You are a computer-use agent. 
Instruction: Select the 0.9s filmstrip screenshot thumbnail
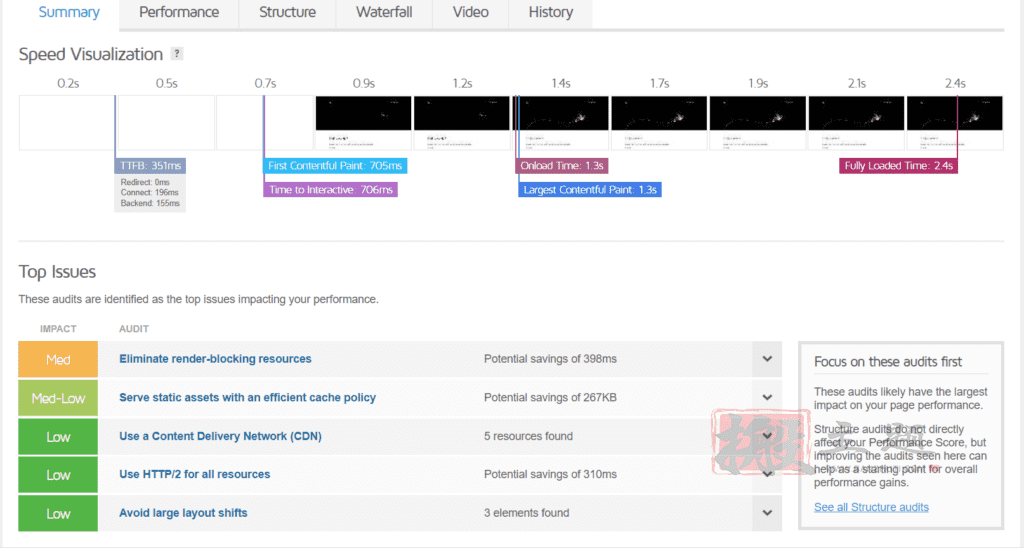tap(364, 123)
